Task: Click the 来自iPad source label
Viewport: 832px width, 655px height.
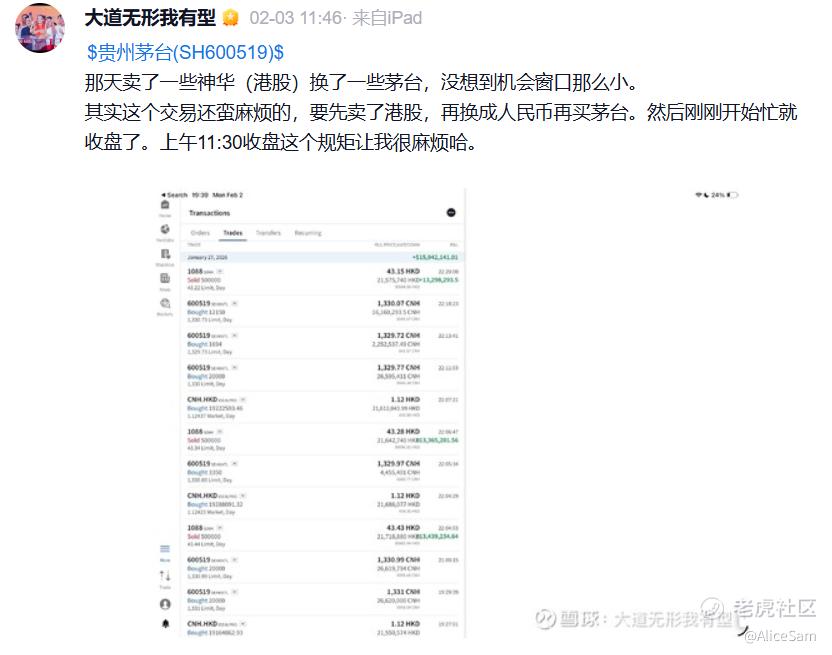Action: point(387,18)
